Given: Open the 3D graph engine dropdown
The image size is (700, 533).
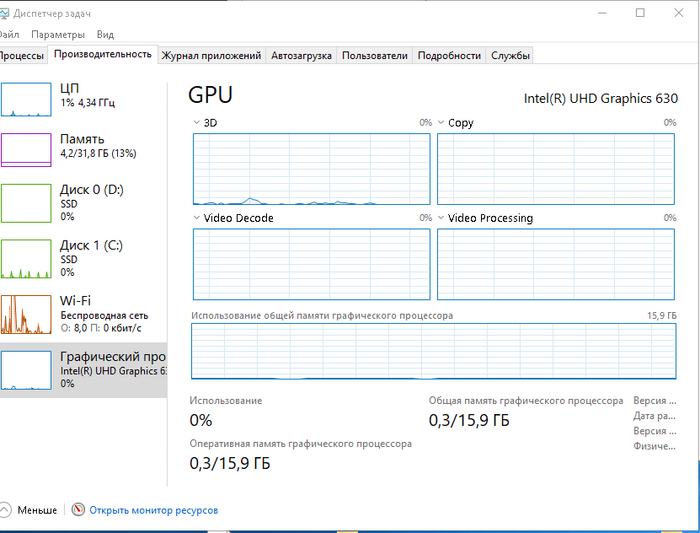Looking at the screenshot, I should pyautogui.click(x=196, y=123).
